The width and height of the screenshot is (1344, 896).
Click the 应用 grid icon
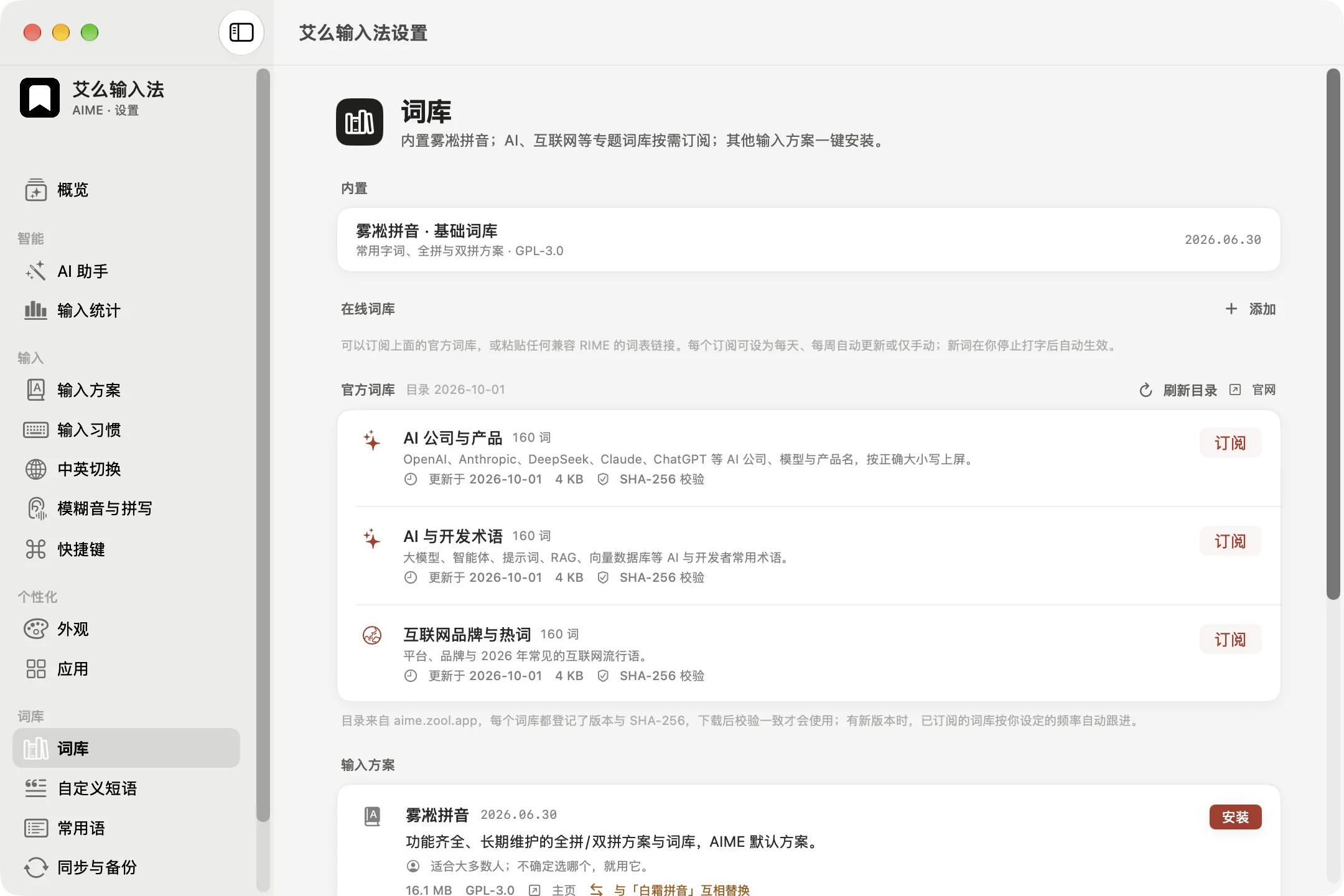point(36,669)
